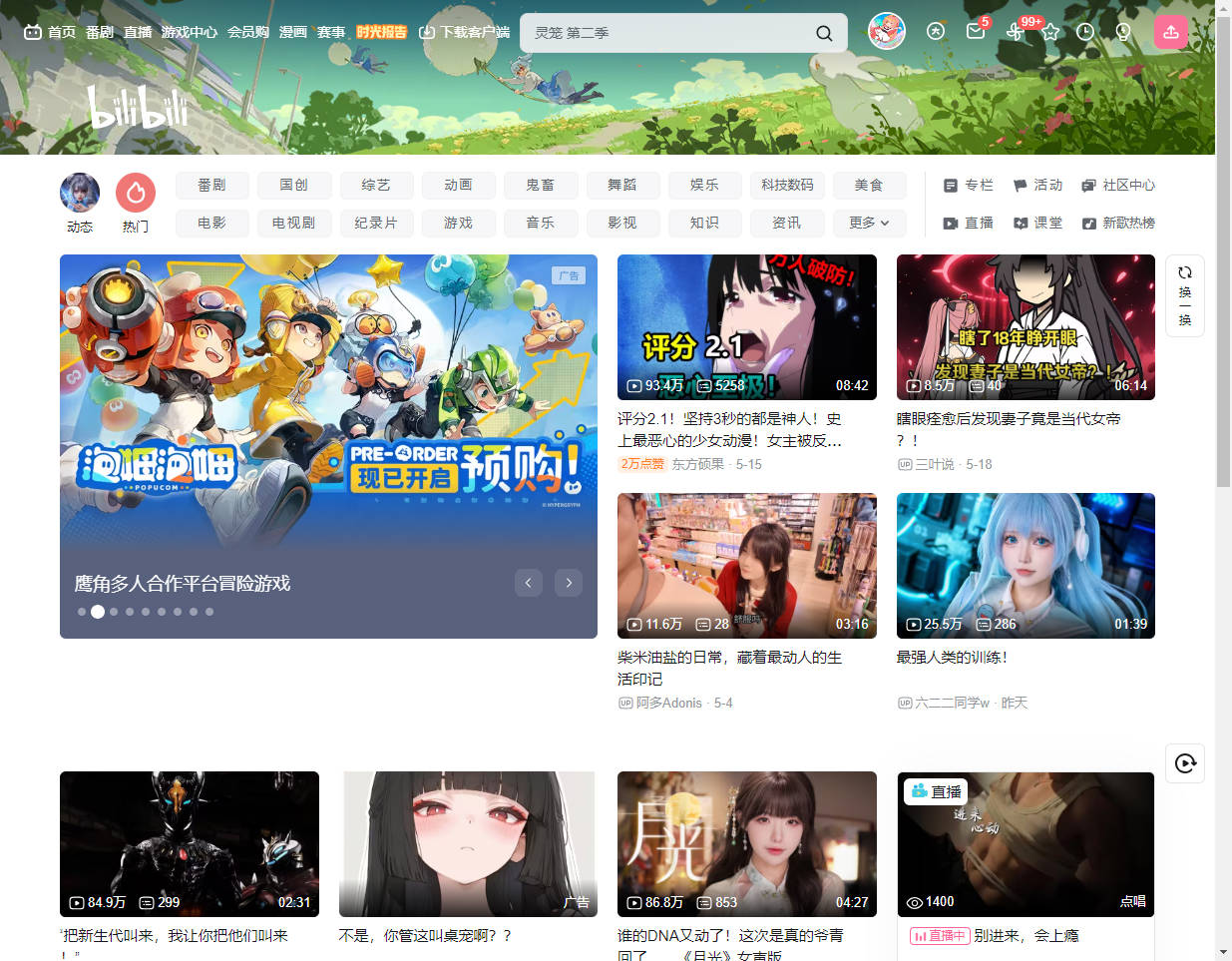Select the 娱乐 channel button
This screenshot has height=961, width=1232.
705,186
